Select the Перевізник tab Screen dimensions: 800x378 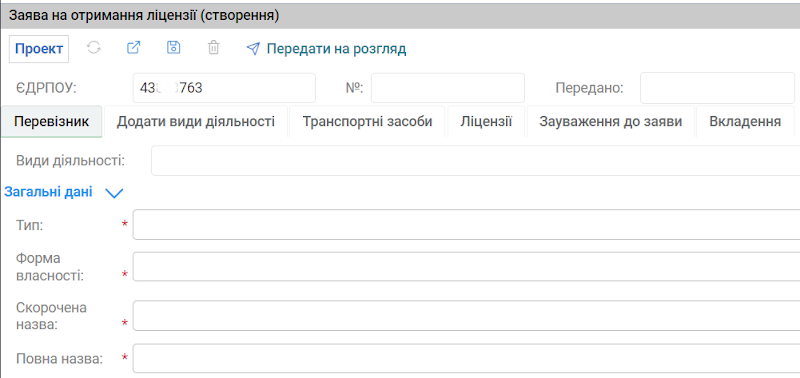[52, 121]
